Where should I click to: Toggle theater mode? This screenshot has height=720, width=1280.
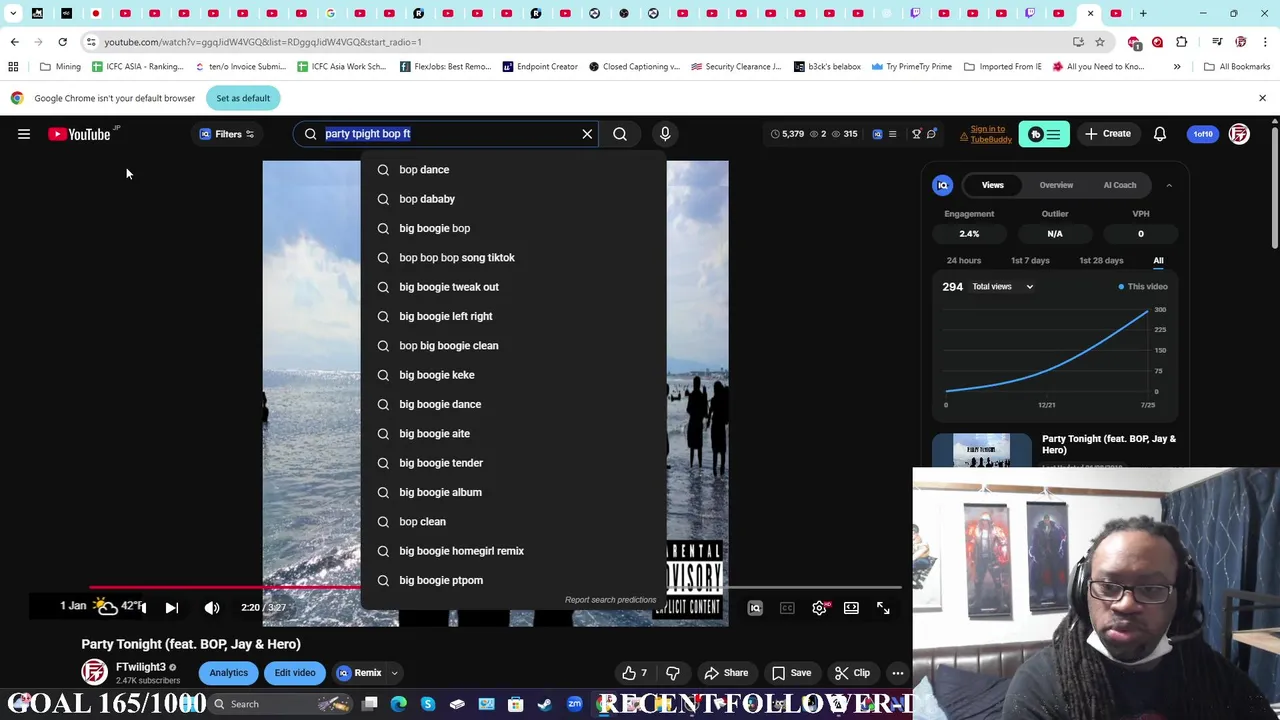tap(851, 608)
